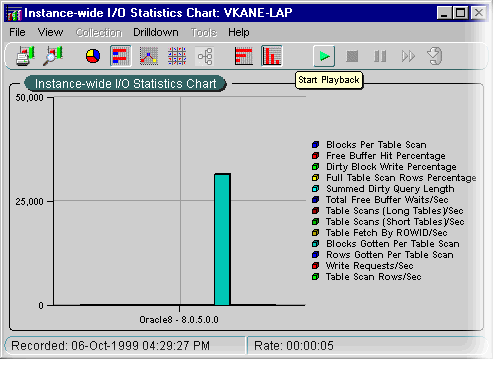The height and width of the screenshot is (375, 498).
Task: Click Full Table Scan Rows Percentage swatch
Action: tap(315, 178)
